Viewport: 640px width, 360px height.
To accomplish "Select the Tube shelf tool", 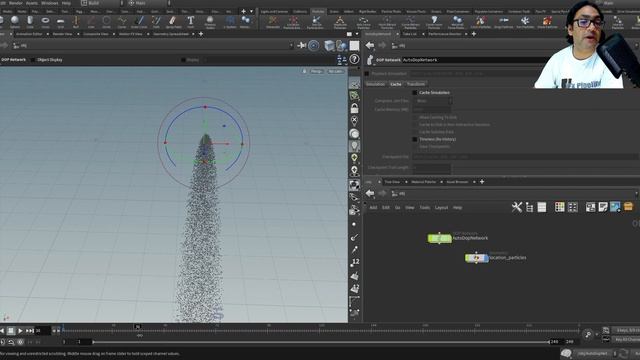I will 30,22.
